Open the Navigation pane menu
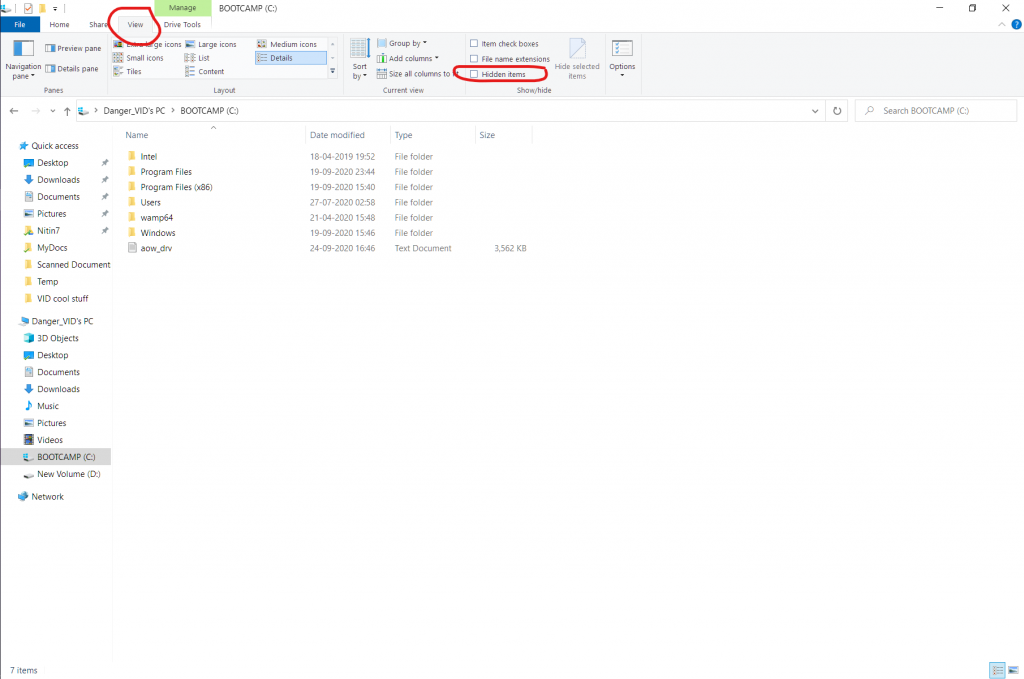1024x679 pixels. [23, 60]
